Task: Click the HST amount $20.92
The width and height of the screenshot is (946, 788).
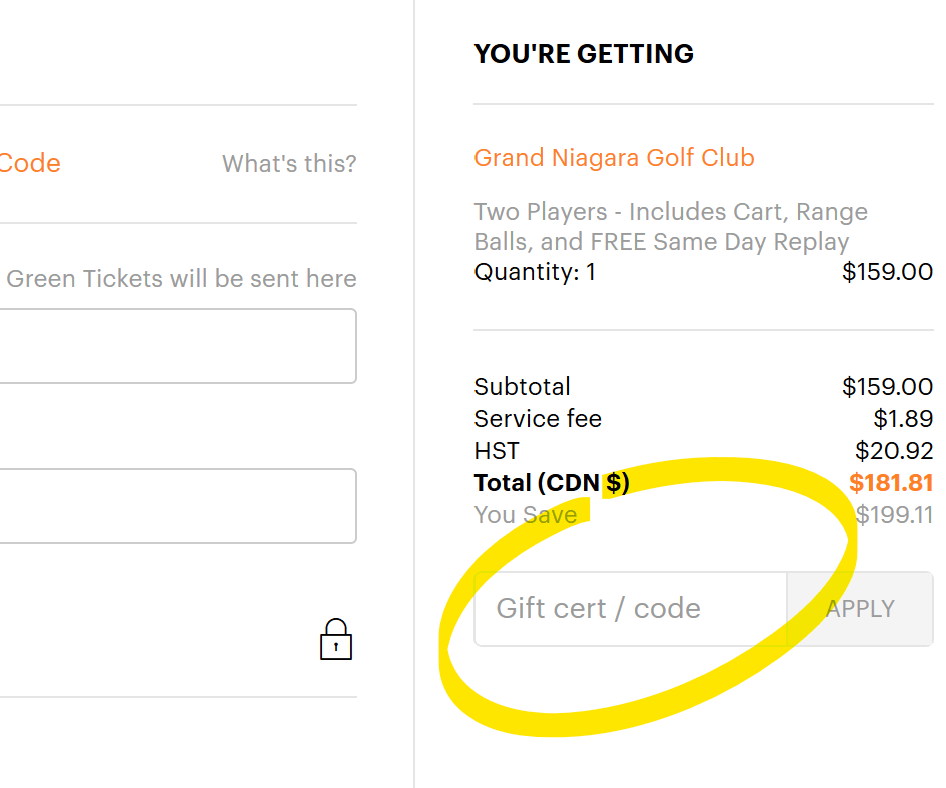Action: (894, 451)
